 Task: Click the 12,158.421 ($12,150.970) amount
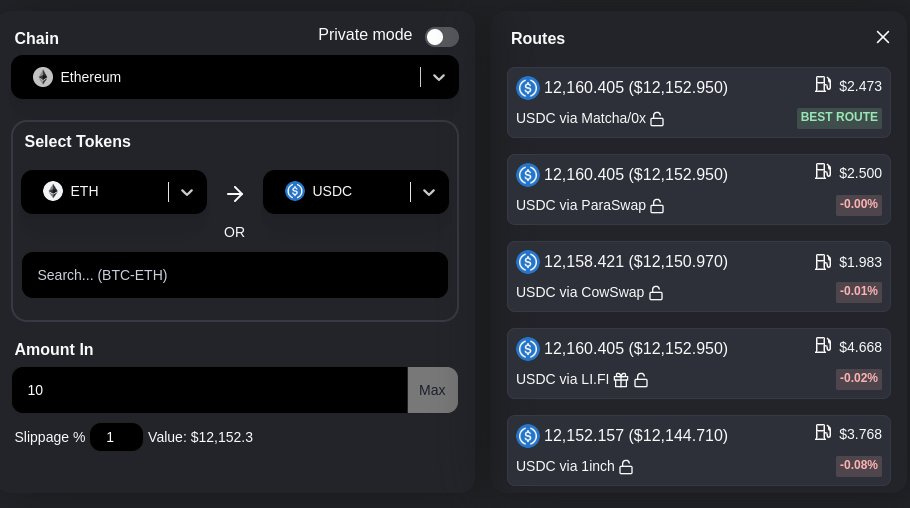[635, 262]
